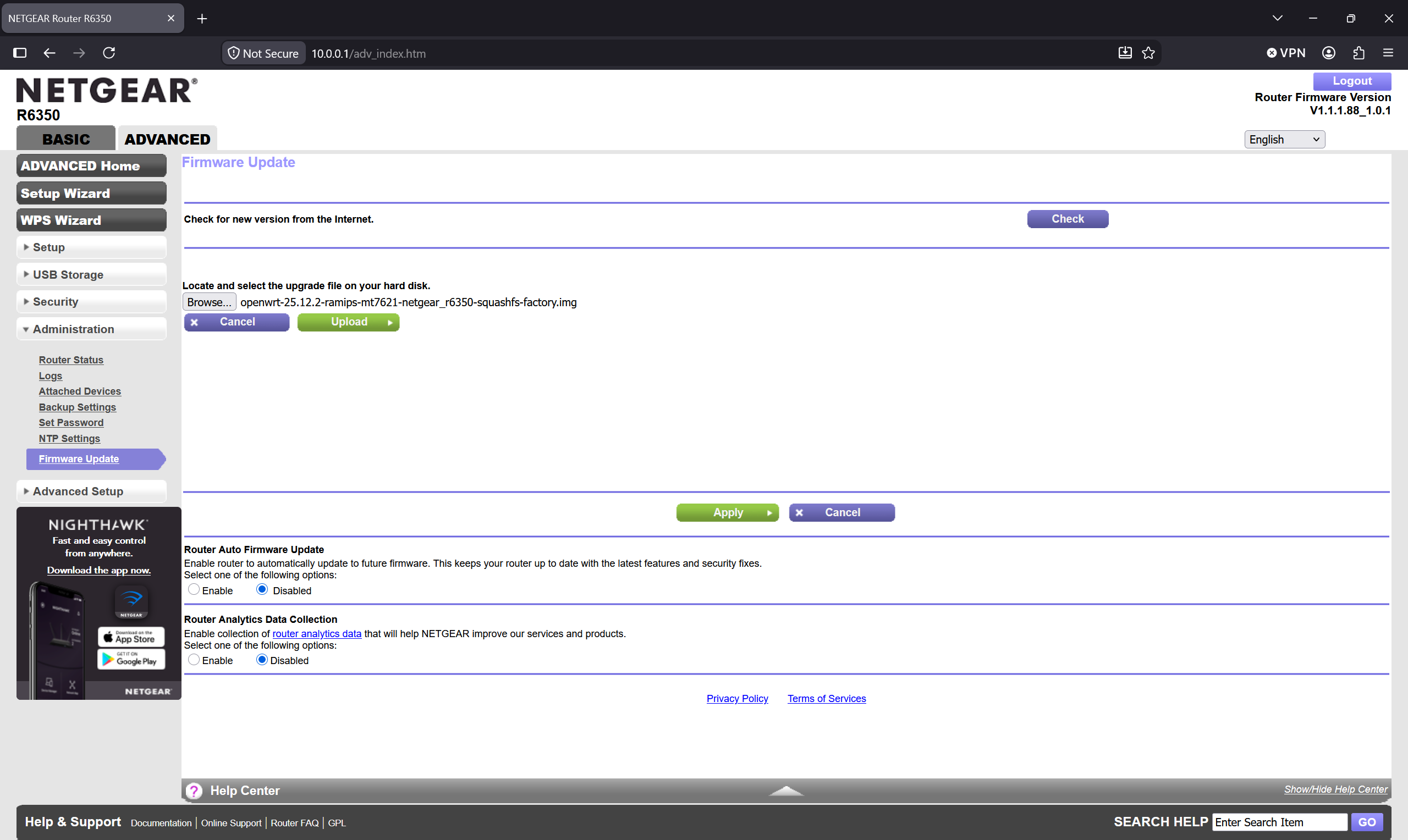Viewport: 1408px width, 840px height.
Task: Click the Help Center up arrow
Action: point(786,791)
